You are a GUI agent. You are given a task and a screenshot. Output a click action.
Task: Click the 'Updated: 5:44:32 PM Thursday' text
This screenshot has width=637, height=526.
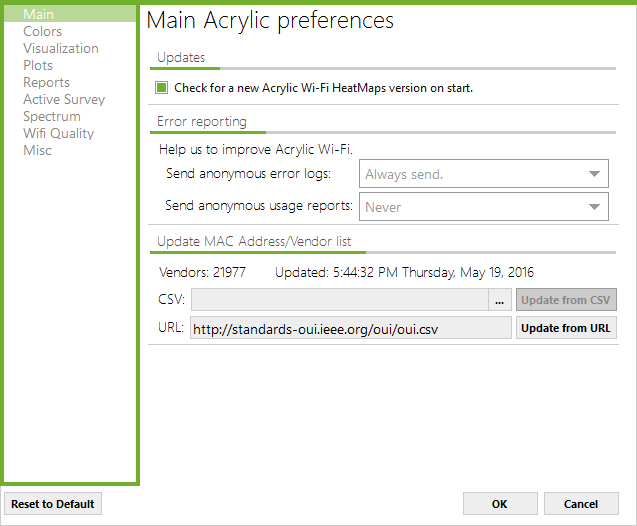pyautogui.click(x=365, y=272)
